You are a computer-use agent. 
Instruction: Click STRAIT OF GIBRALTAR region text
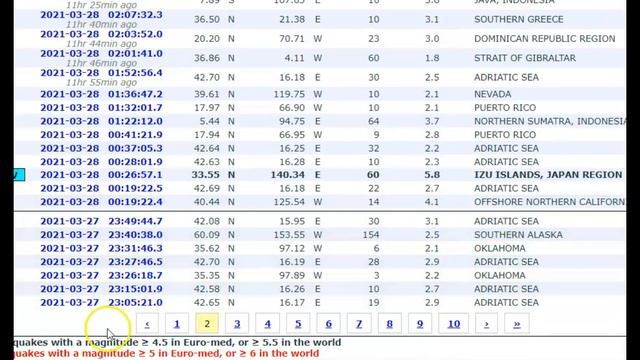click(x=525, y=58)
